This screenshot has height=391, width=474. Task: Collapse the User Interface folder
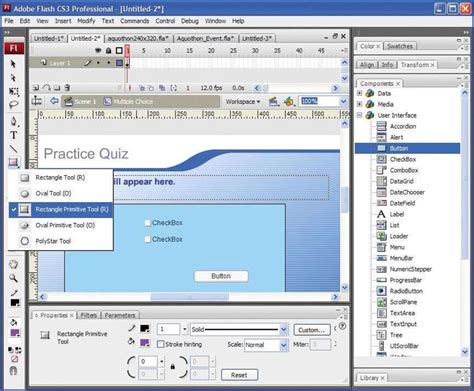pyautogui.click(x=360, y=115)
